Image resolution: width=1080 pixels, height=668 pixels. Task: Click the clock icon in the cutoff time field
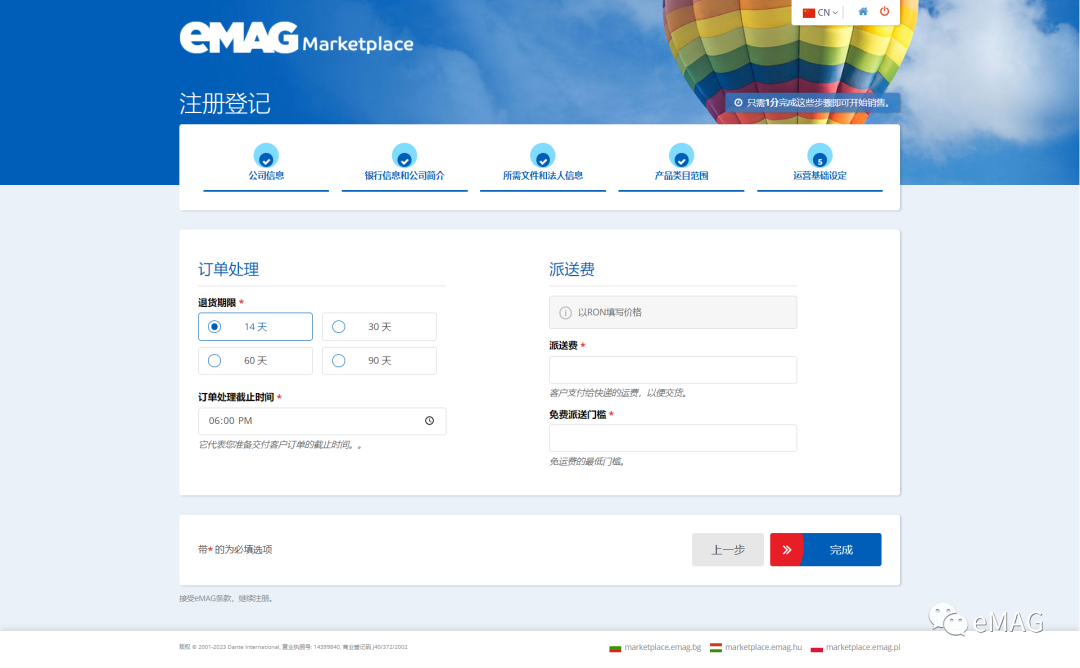[x=430, y=420]
